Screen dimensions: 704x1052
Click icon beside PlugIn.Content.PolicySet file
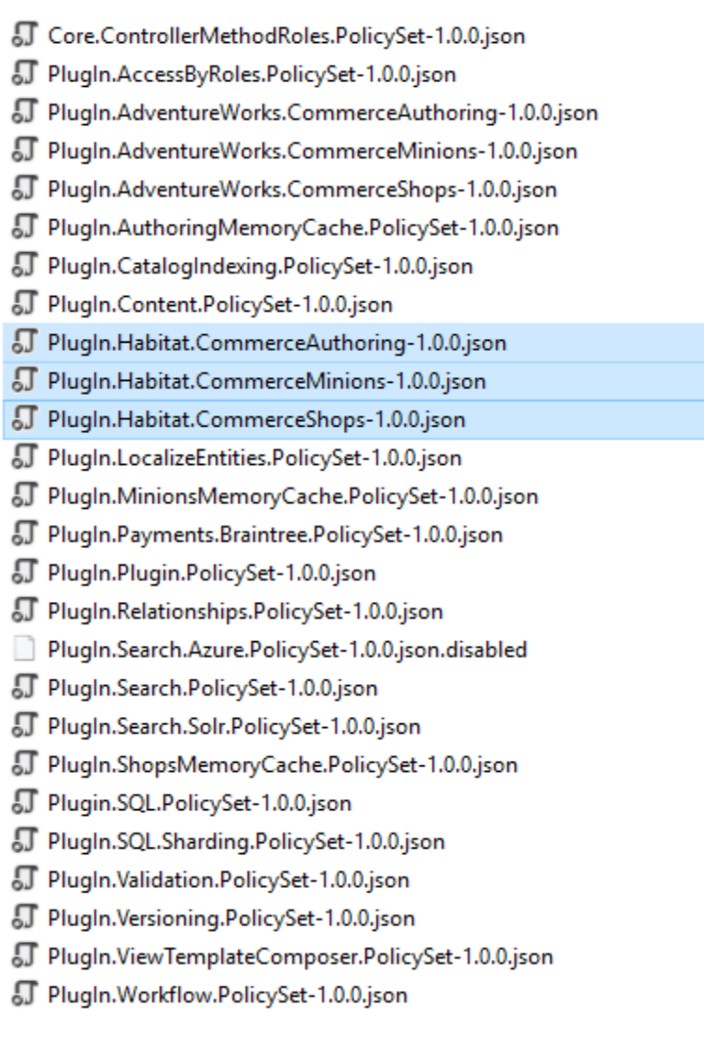pos(24,303)
